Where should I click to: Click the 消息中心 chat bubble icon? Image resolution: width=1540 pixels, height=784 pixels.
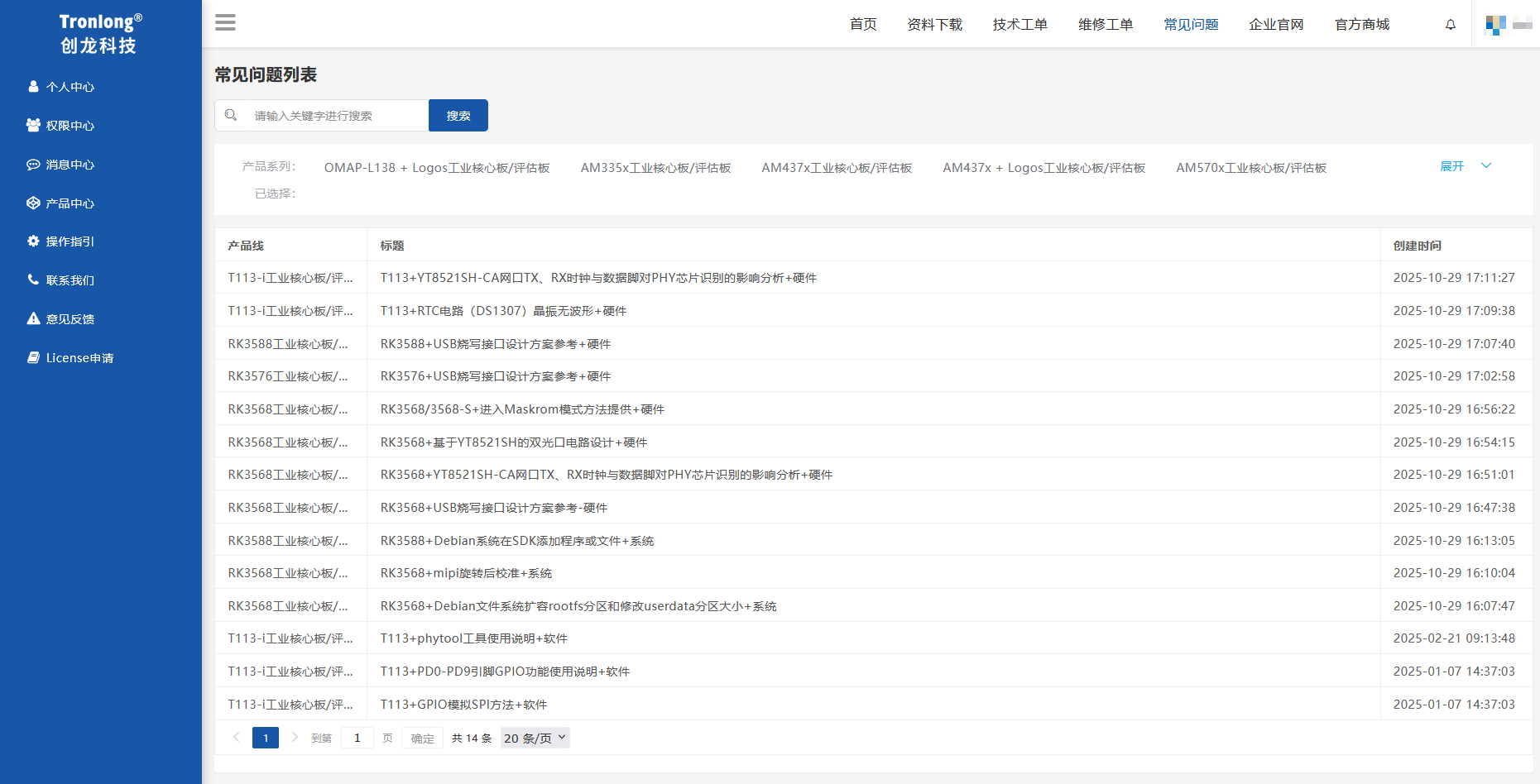tap(33, 164)
